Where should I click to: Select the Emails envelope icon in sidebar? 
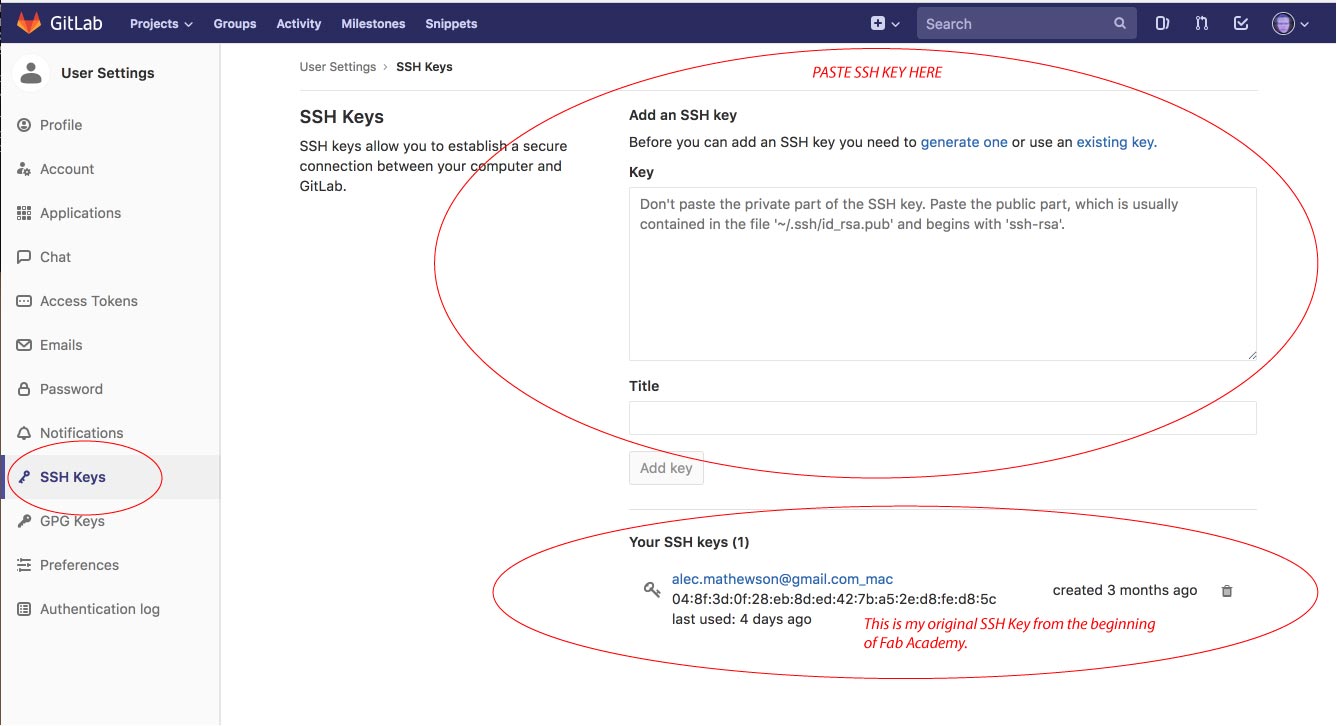tap(24, 345)
